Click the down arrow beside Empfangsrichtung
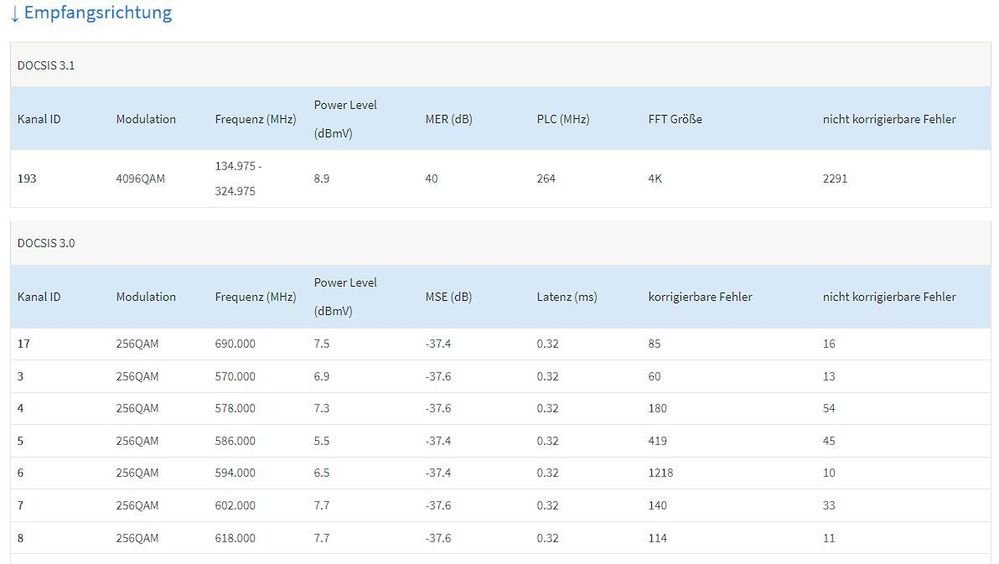The height and width of the screenshot is (564, 999). click(x=14, y=14)
